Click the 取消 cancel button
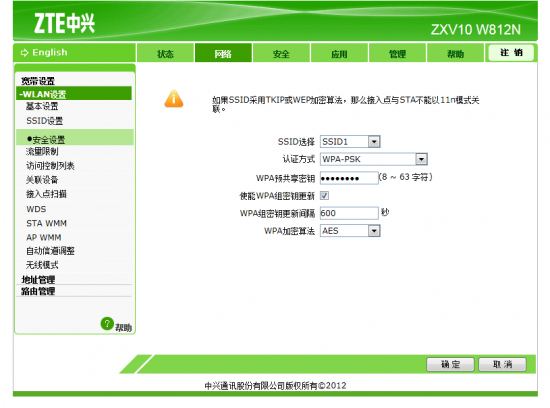The image size is (550, 408). [x=502, y=364]
